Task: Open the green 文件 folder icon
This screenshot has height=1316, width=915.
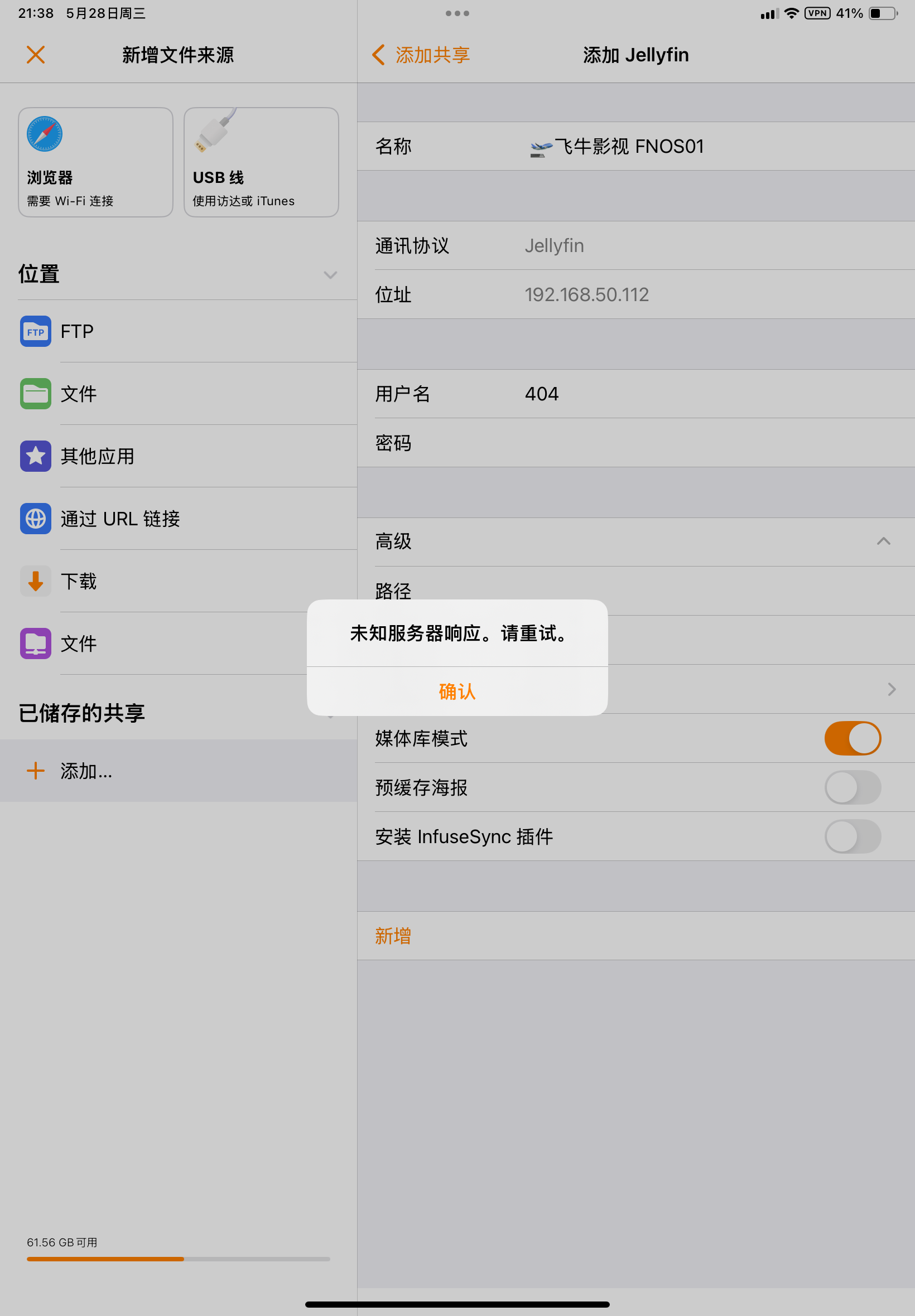Action: click(x=36, y=394)
